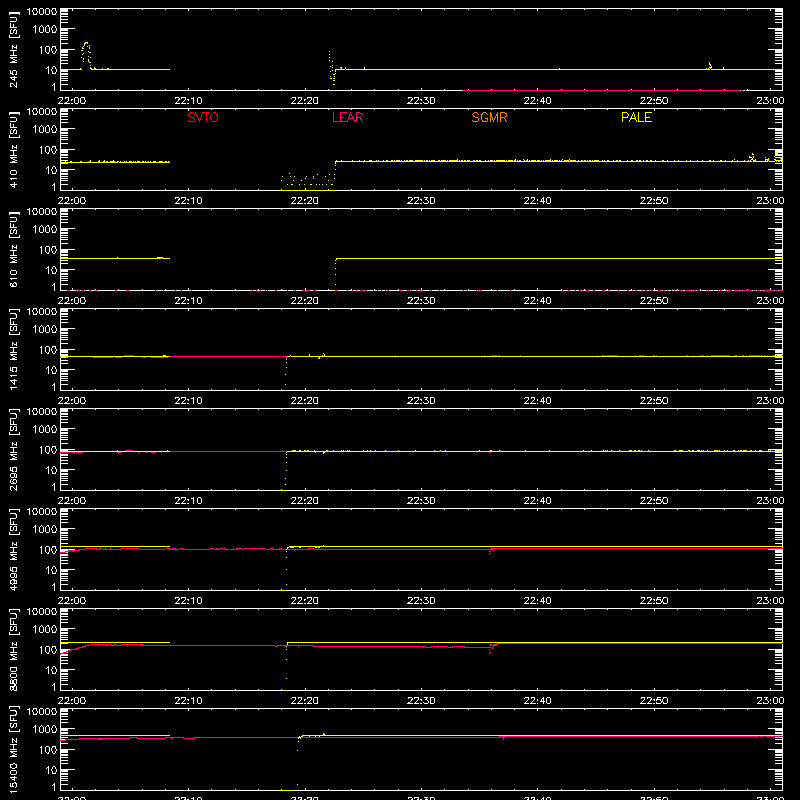Viewport: 800px width, 800px height.
Task: Click the 10000 flux tick of the 245 MHz plot
Action: [42, 12]
